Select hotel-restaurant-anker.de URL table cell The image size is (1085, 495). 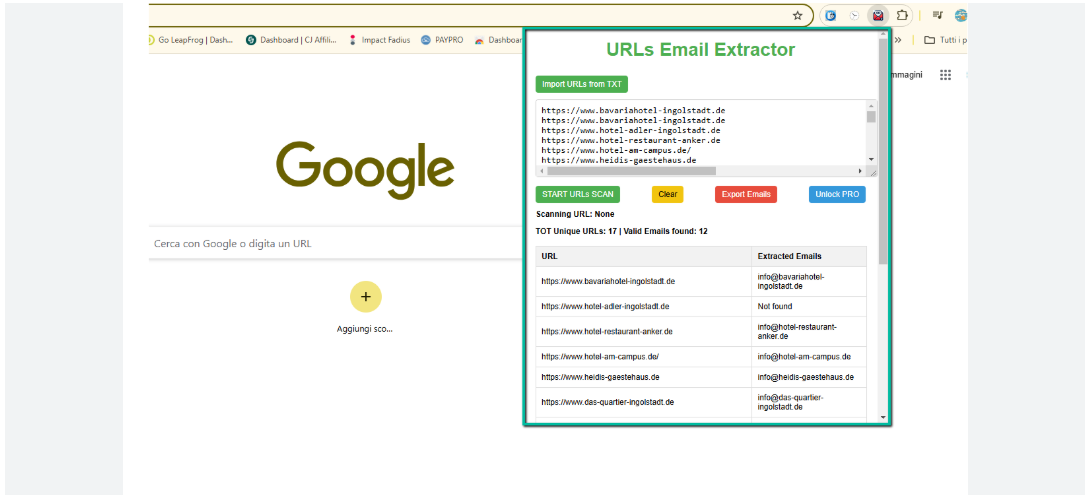644,332
